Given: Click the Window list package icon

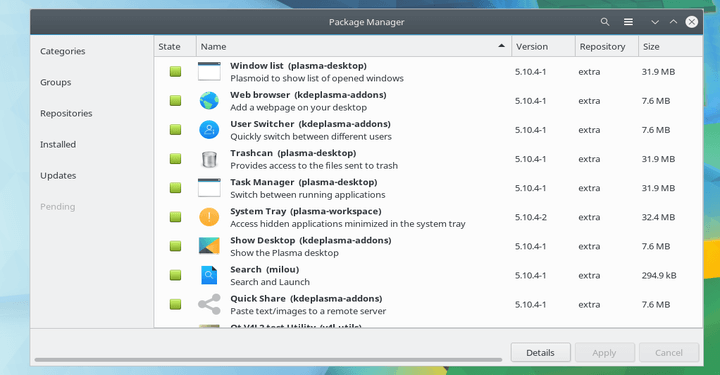Looking at the screenshot, I should [x=209, y=72].
